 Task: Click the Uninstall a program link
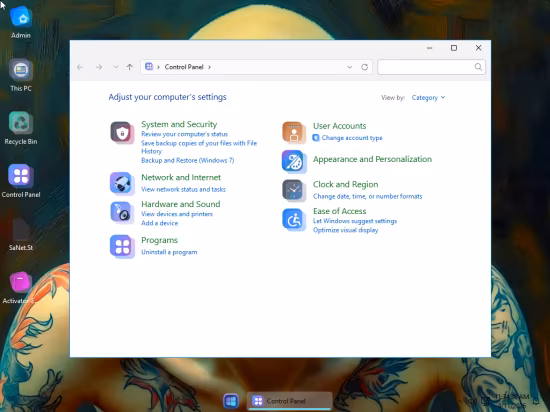[169, 252]
